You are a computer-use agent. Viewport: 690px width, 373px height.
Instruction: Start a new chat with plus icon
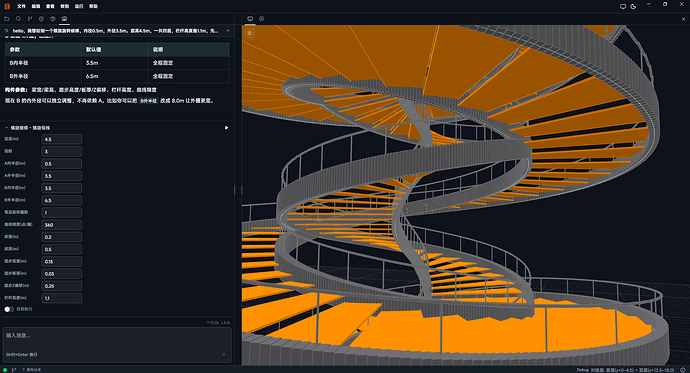coord(228,31)
